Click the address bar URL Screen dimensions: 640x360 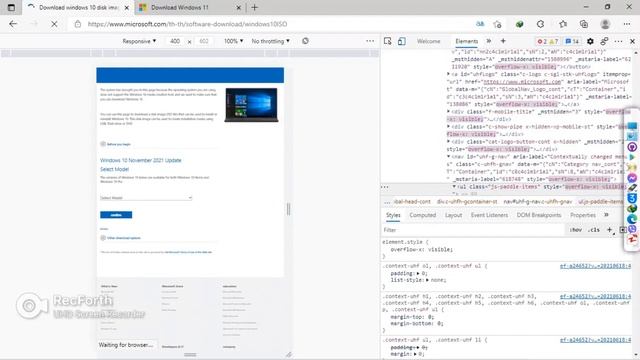tap(187, 24)
